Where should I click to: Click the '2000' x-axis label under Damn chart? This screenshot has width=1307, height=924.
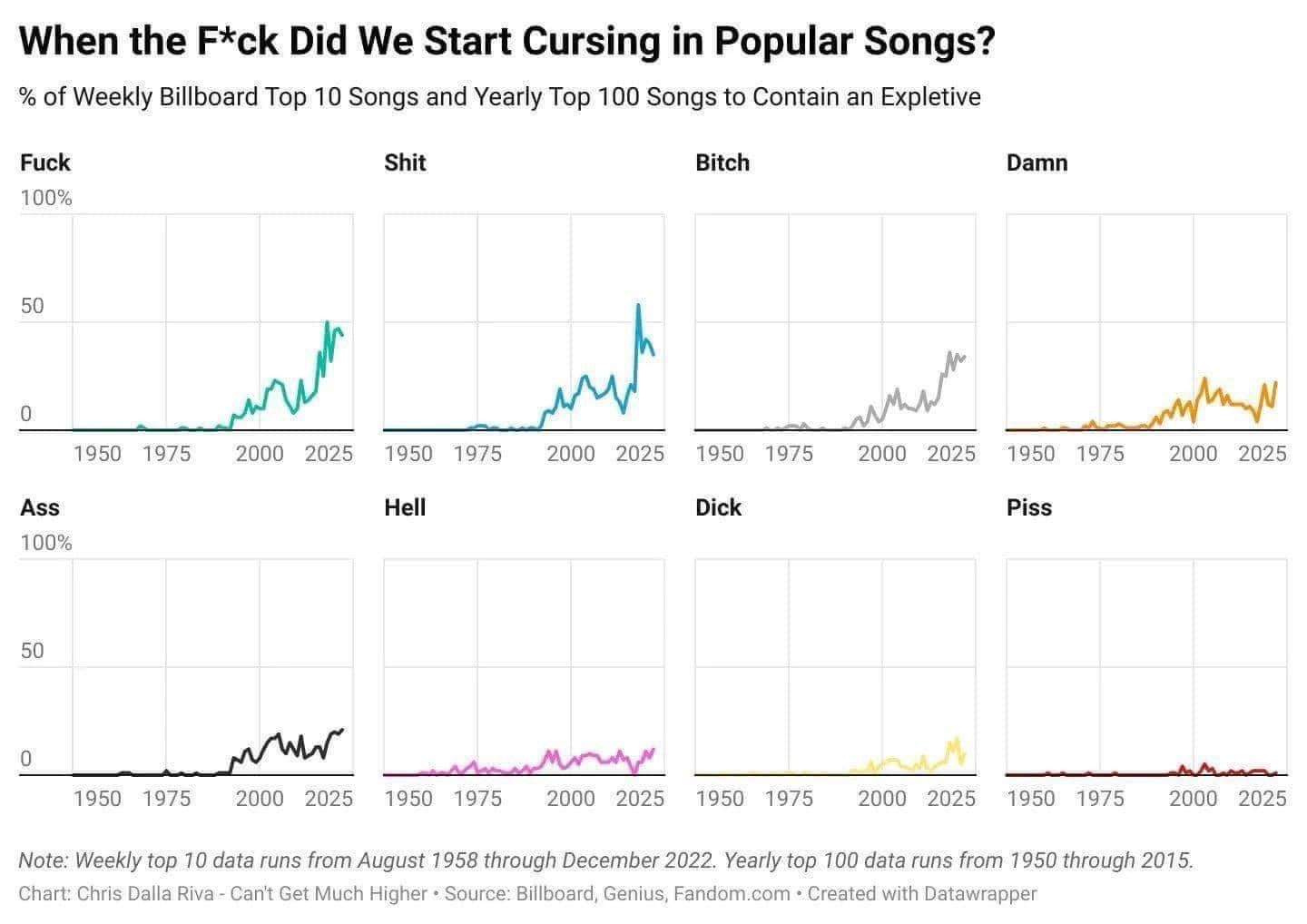[x=1193, y=453]
